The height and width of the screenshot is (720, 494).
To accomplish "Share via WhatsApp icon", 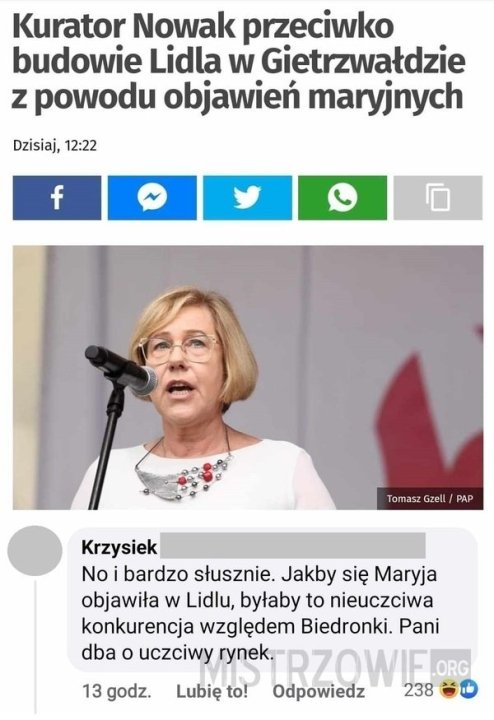I will (x=342, y=197).
